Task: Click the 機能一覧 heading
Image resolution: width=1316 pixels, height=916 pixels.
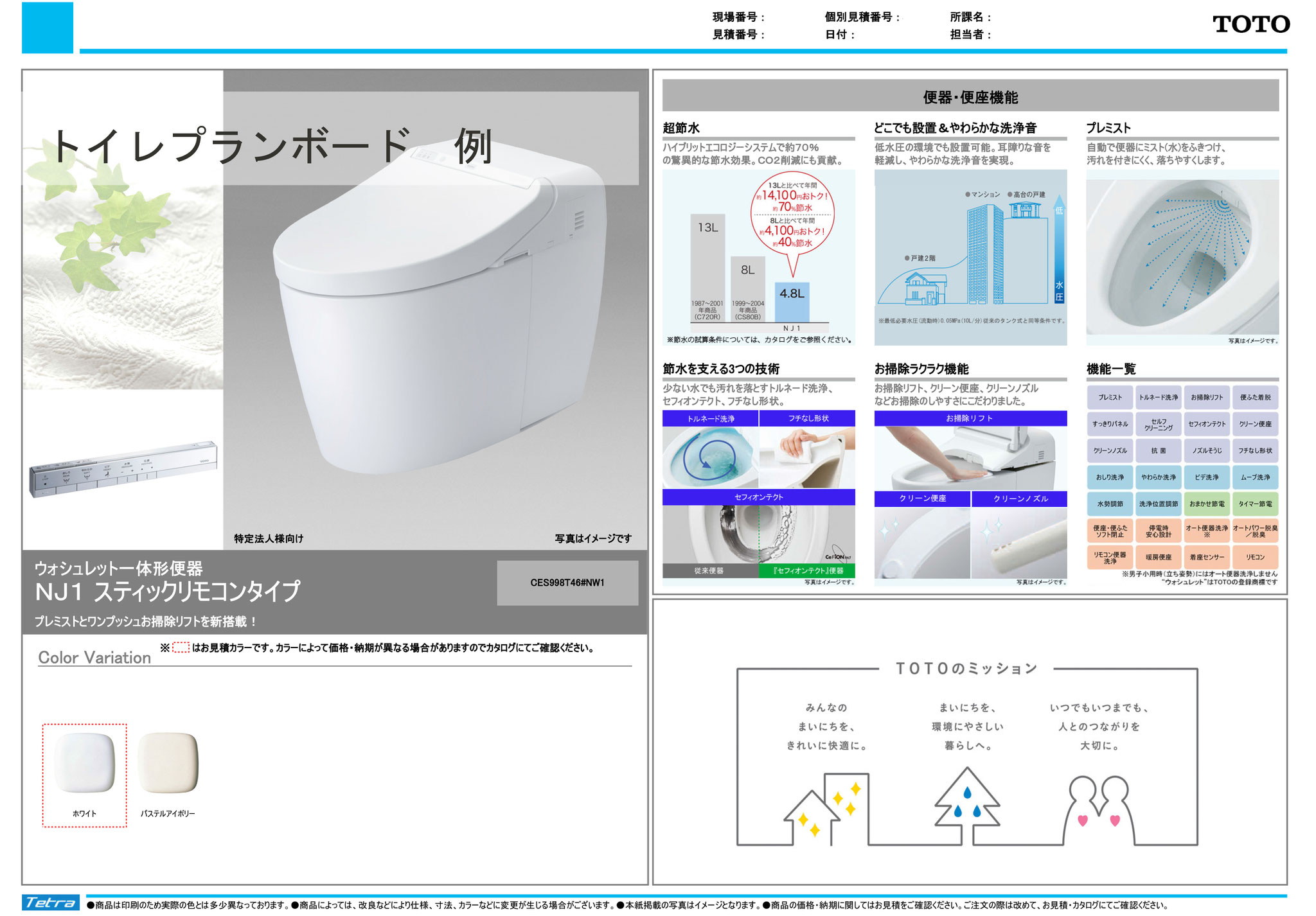Action: 1111,369
